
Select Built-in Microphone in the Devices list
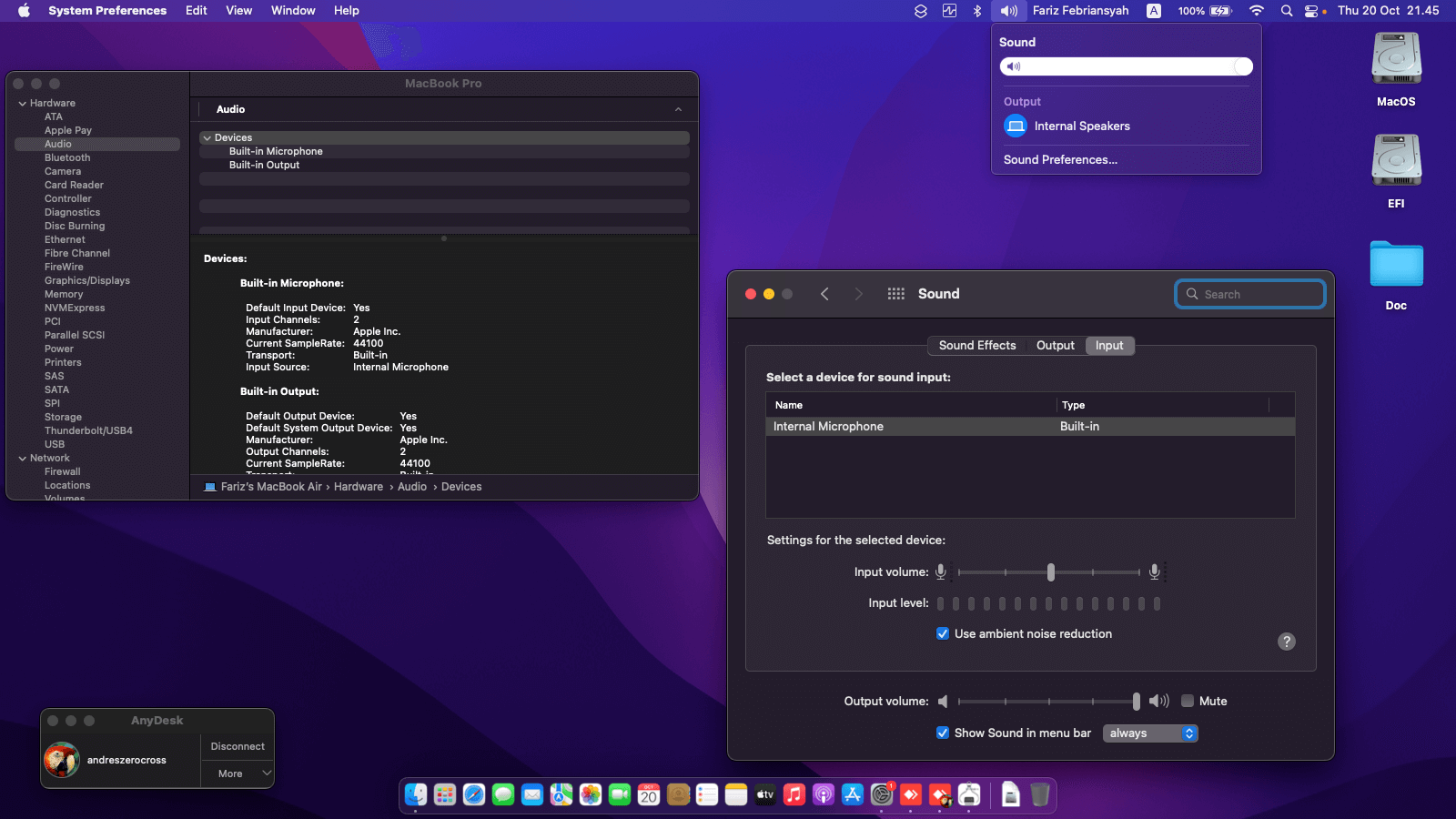444,152
